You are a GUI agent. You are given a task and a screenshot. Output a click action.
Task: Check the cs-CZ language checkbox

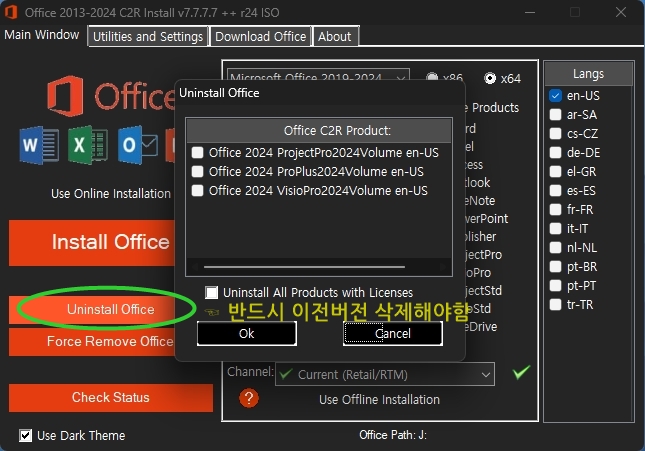tap(555, 134)
